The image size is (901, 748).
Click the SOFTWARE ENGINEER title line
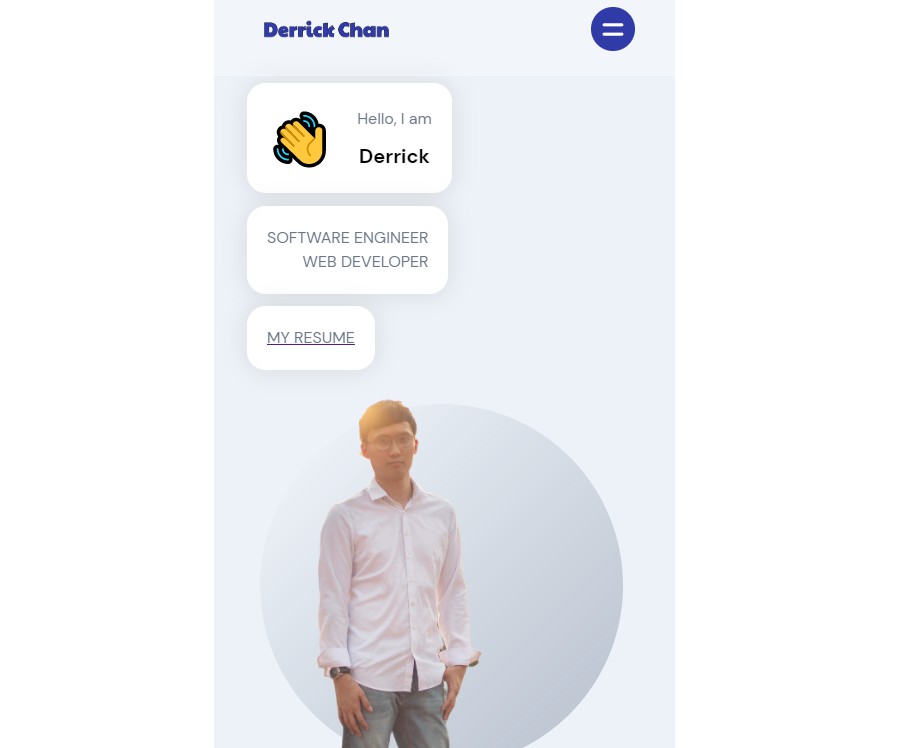click(347, 238)
